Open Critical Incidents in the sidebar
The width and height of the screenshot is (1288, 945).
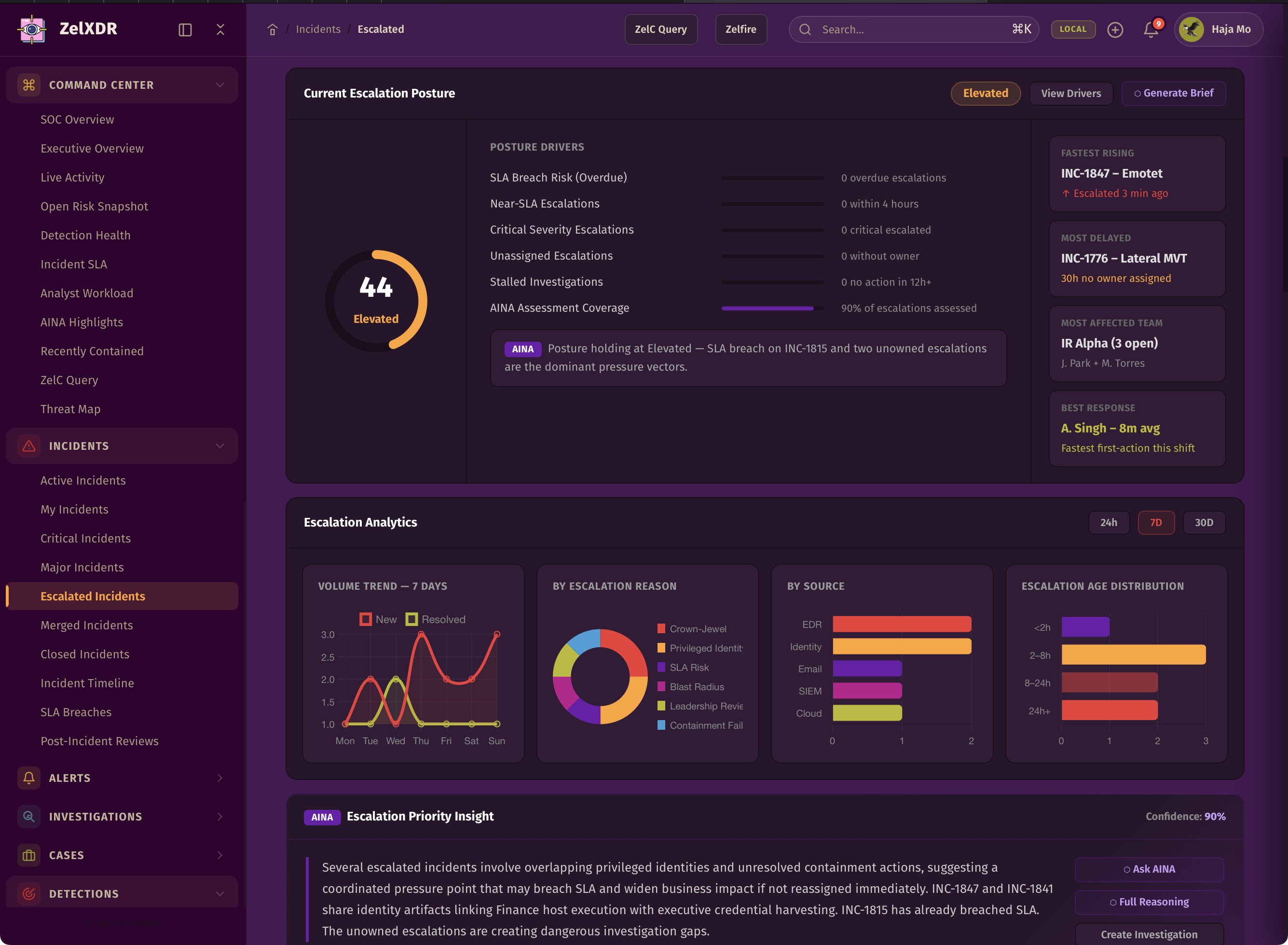click(85, 538)
